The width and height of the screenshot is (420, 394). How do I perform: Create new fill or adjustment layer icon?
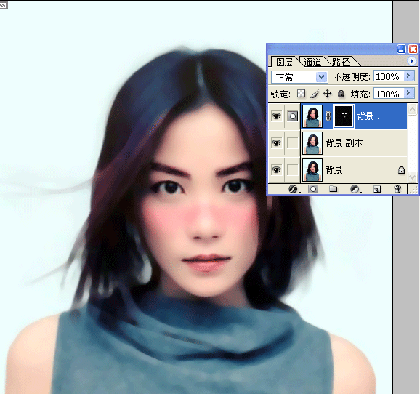click(x=355, y=189)
